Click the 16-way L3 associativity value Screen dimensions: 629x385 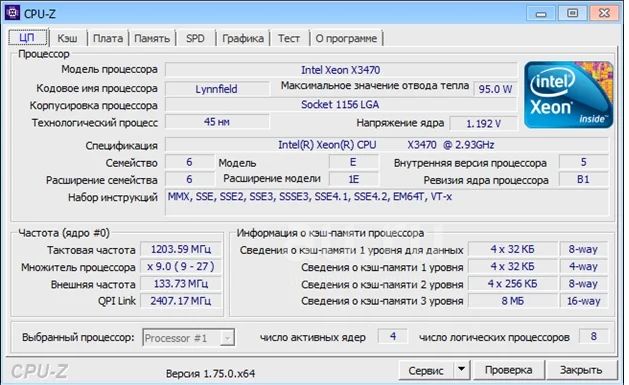click(x=584, y=301)
